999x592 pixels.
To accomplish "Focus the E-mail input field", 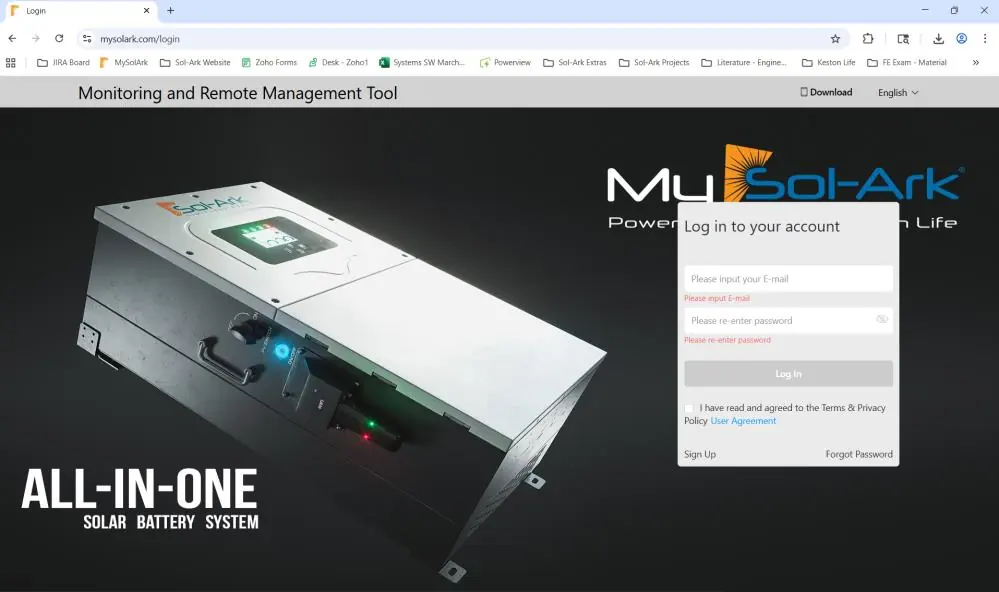I will click(788, 278).
